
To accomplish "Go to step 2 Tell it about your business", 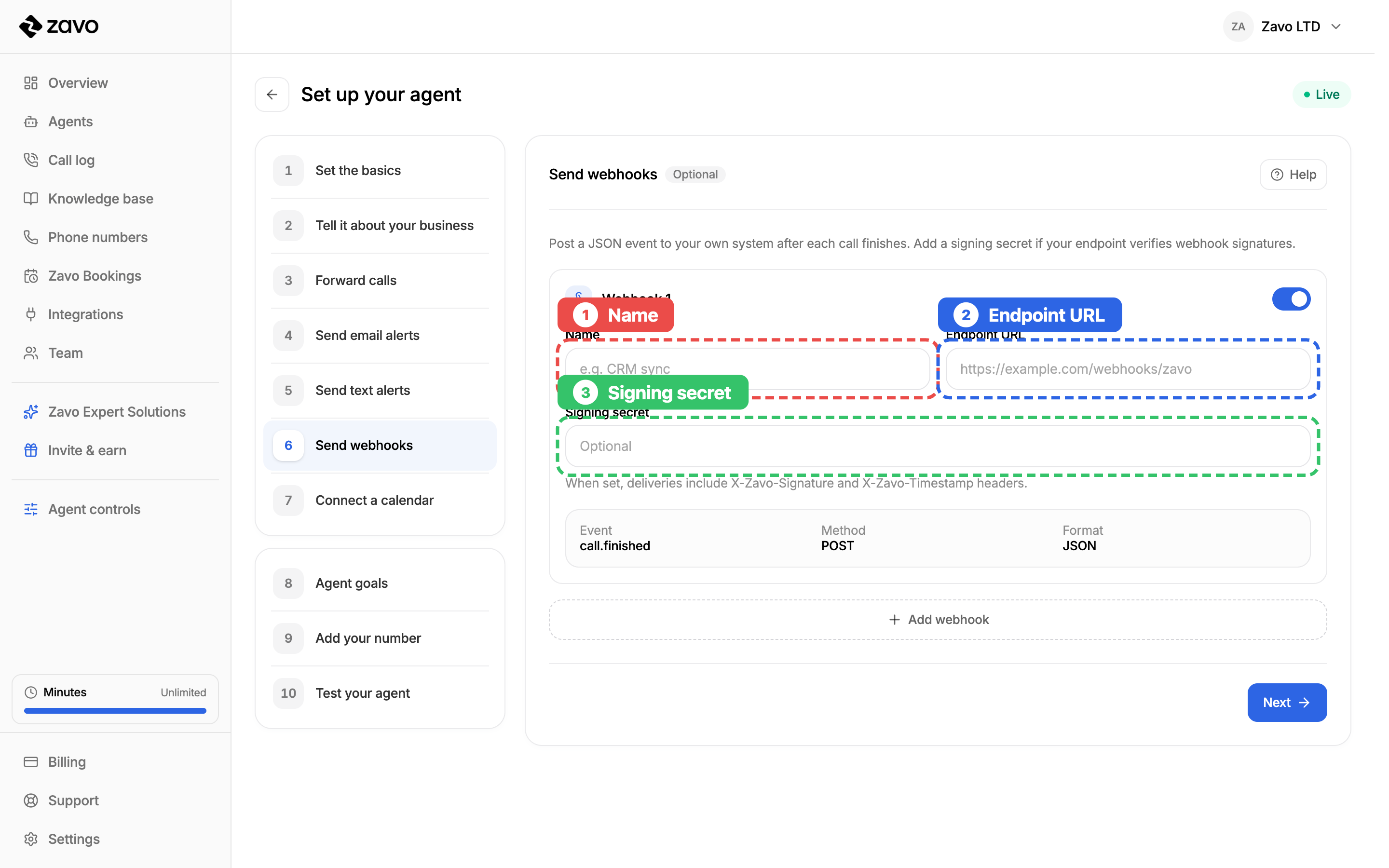I will pos(380,226).
